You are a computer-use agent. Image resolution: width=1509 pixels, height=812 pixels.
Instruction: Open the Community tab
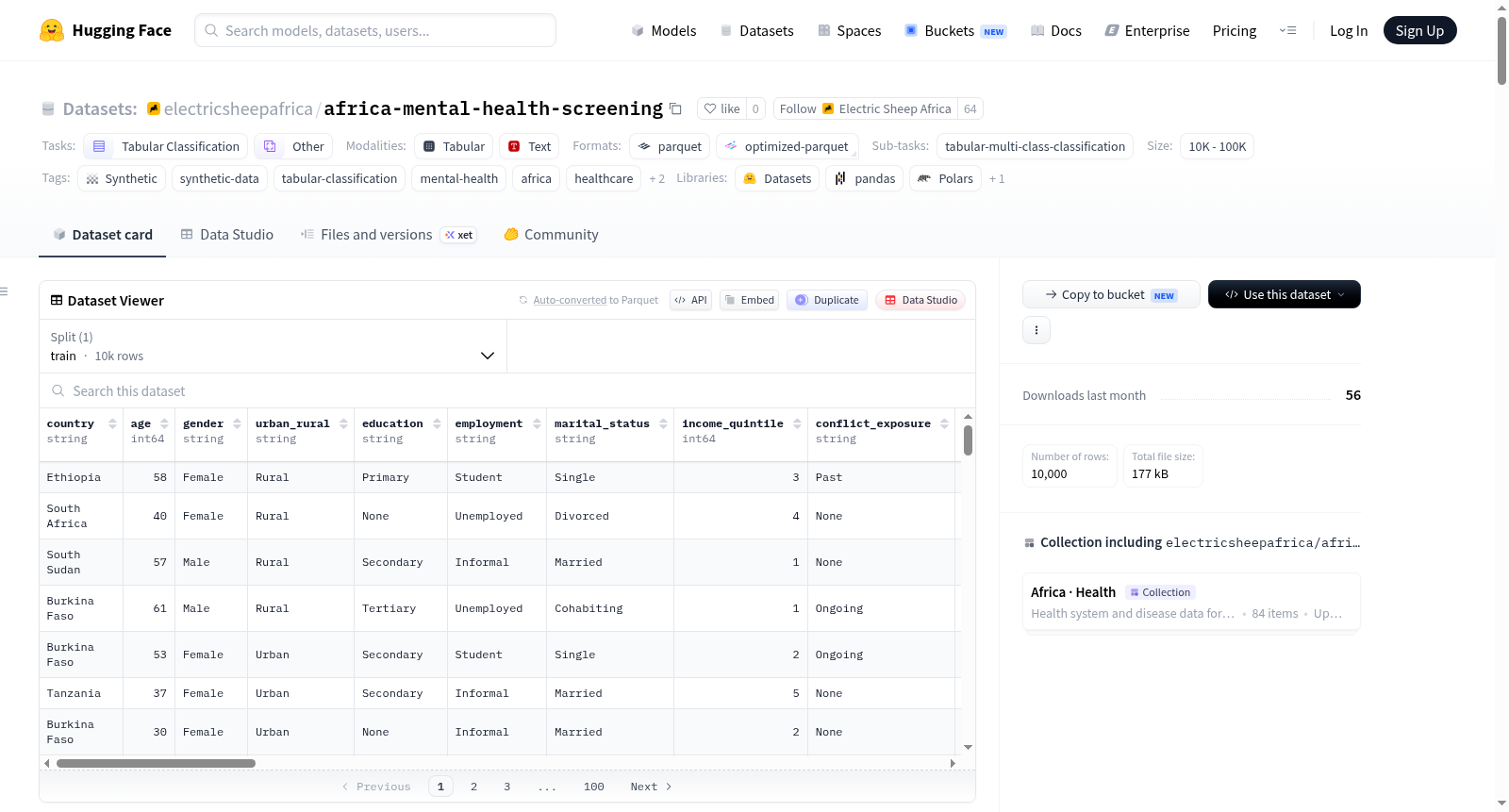[x=552, y=234]
